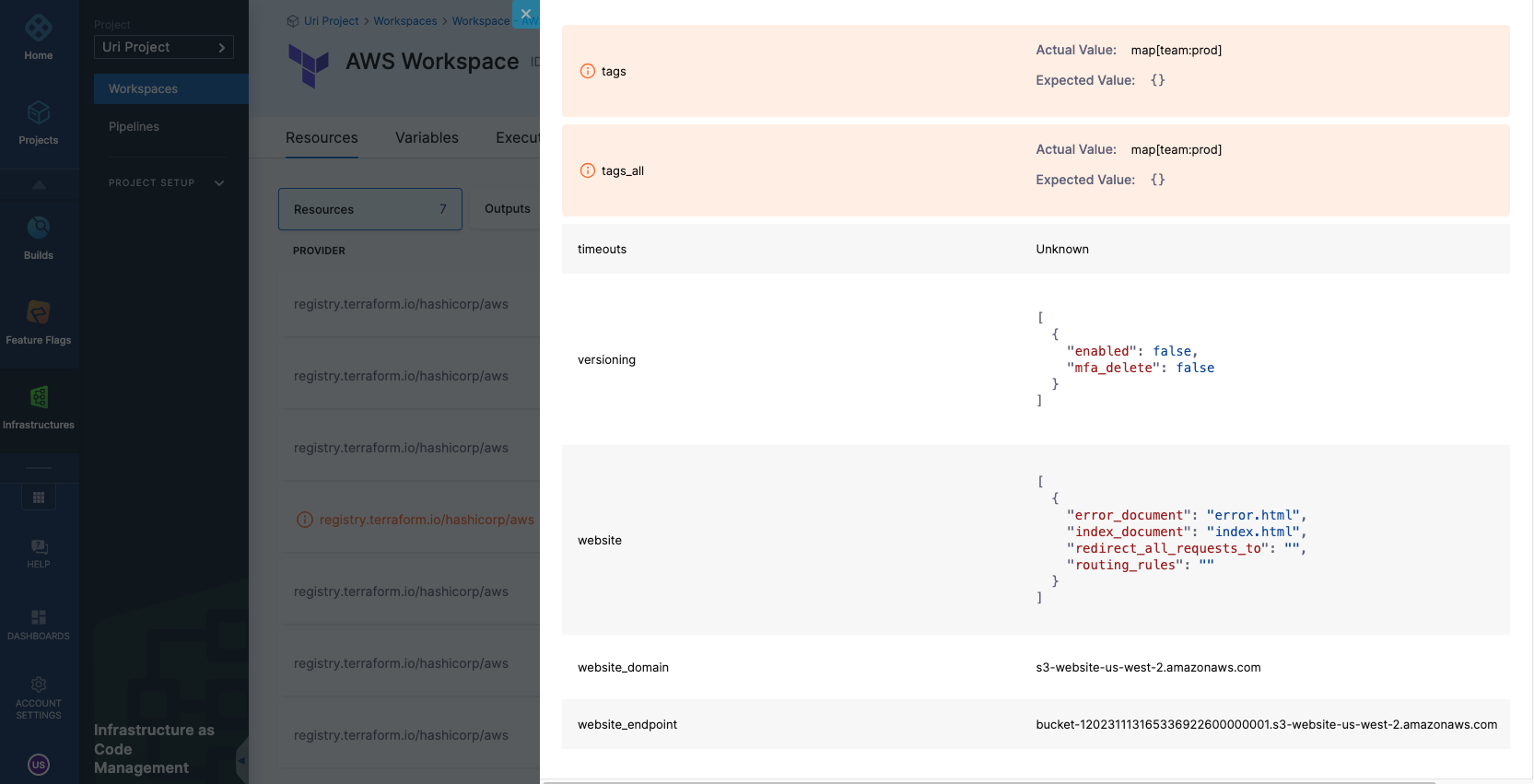Click the warning icon beside tags_all
This screenshot has height=784, width=1534.
pos(588,170)
